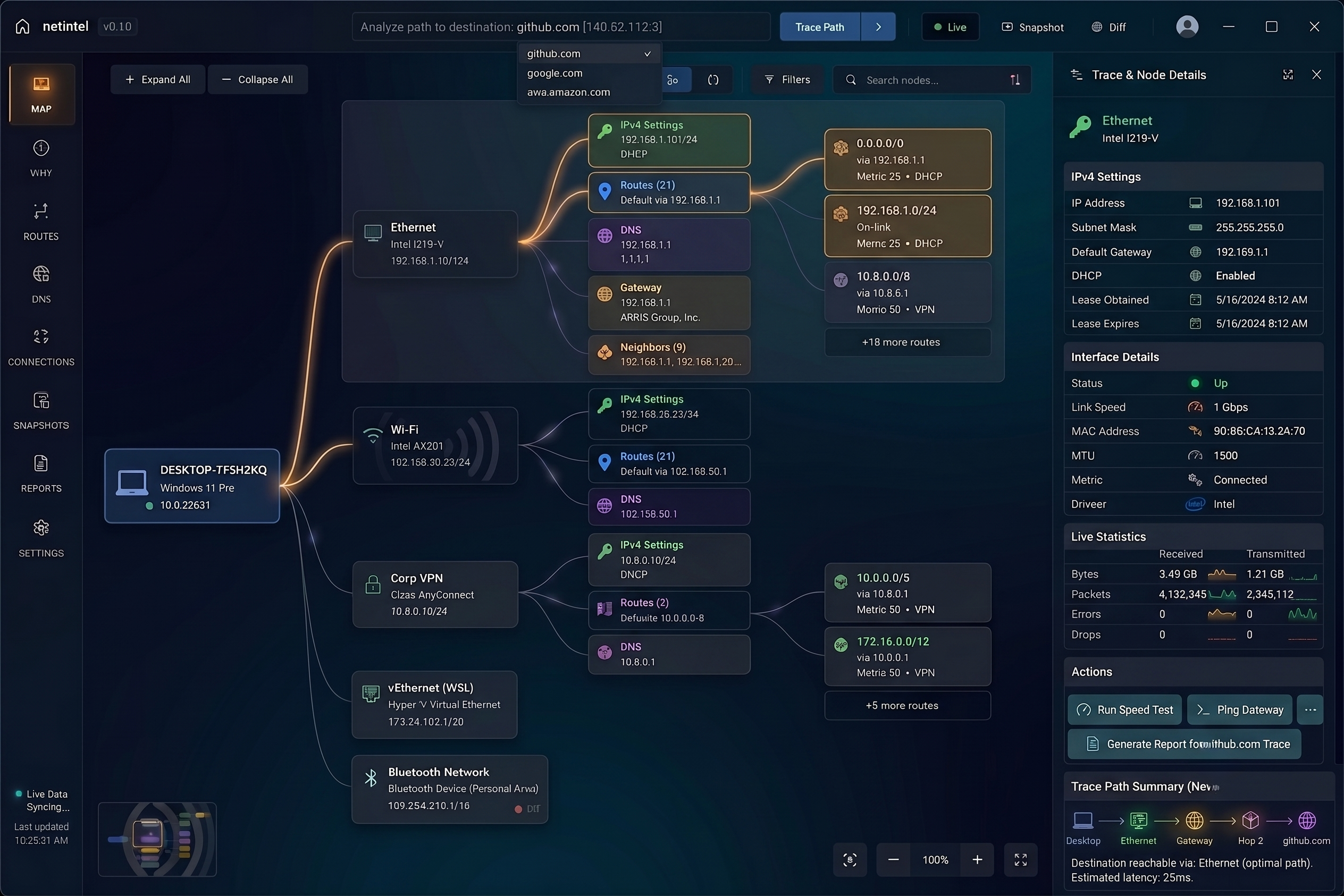Open the user profile avatar
1344x896 pixels.
[1187, 27]
